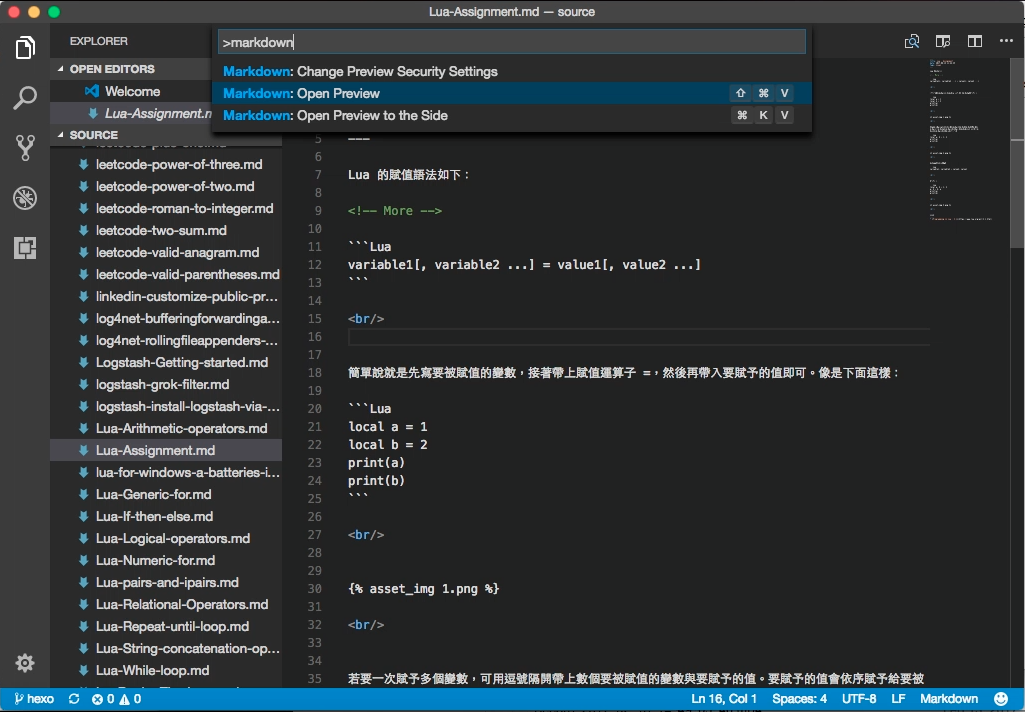Click the command palette input field
Image resolution: width=1025 pixels, height=712 pixels.
pyautogui.click(x=511, y=42)
